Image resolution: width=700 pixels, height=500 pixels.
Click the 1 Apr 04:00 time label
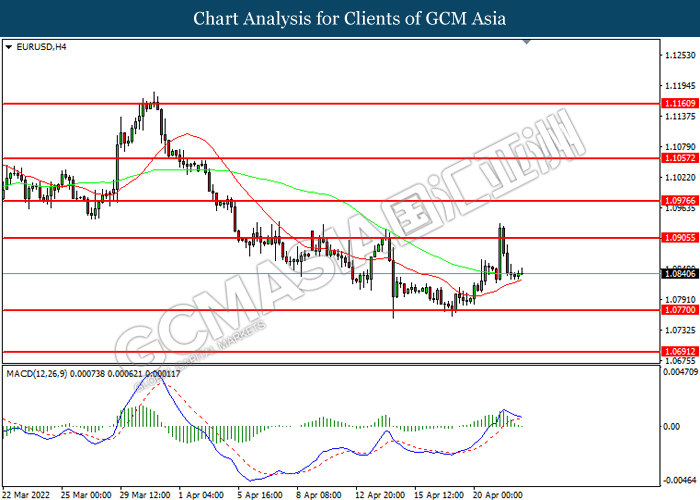tap(201, 495)
